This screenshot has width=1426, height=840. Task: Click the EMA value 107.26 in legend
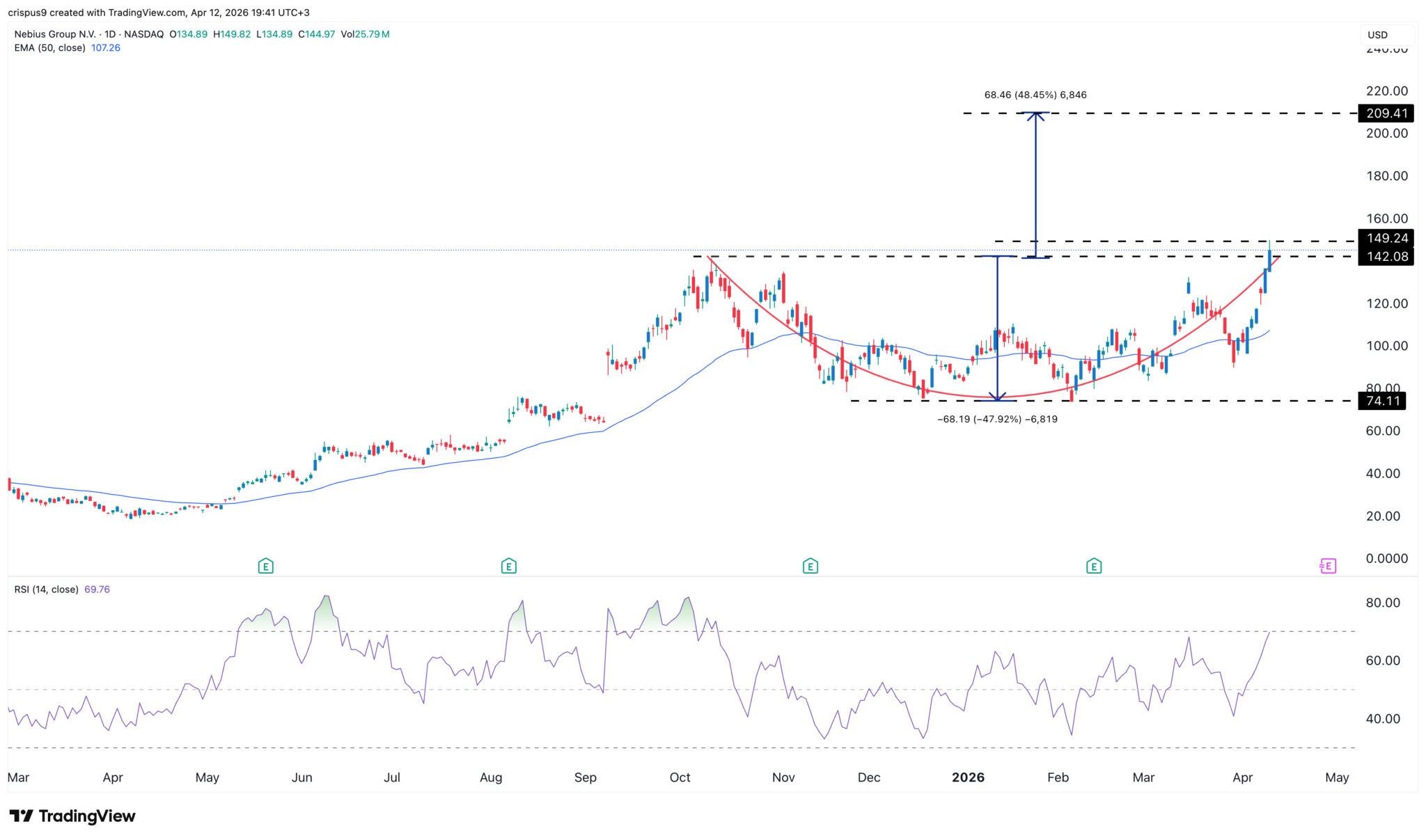point(106,48)
